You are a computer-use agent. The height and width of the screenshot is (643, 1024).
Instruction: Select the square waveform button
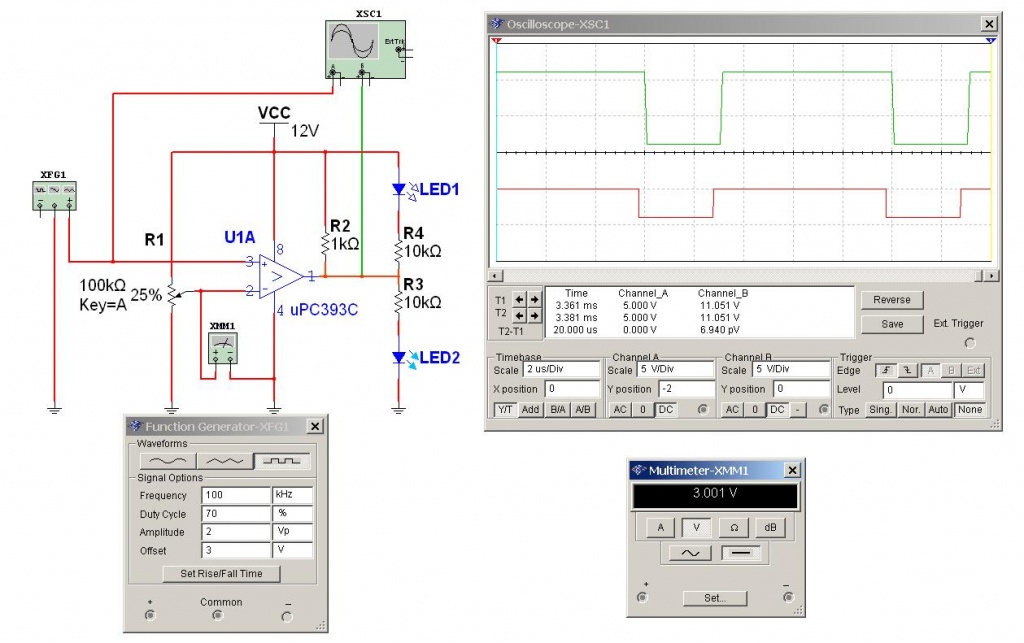(x=282, y=461)
